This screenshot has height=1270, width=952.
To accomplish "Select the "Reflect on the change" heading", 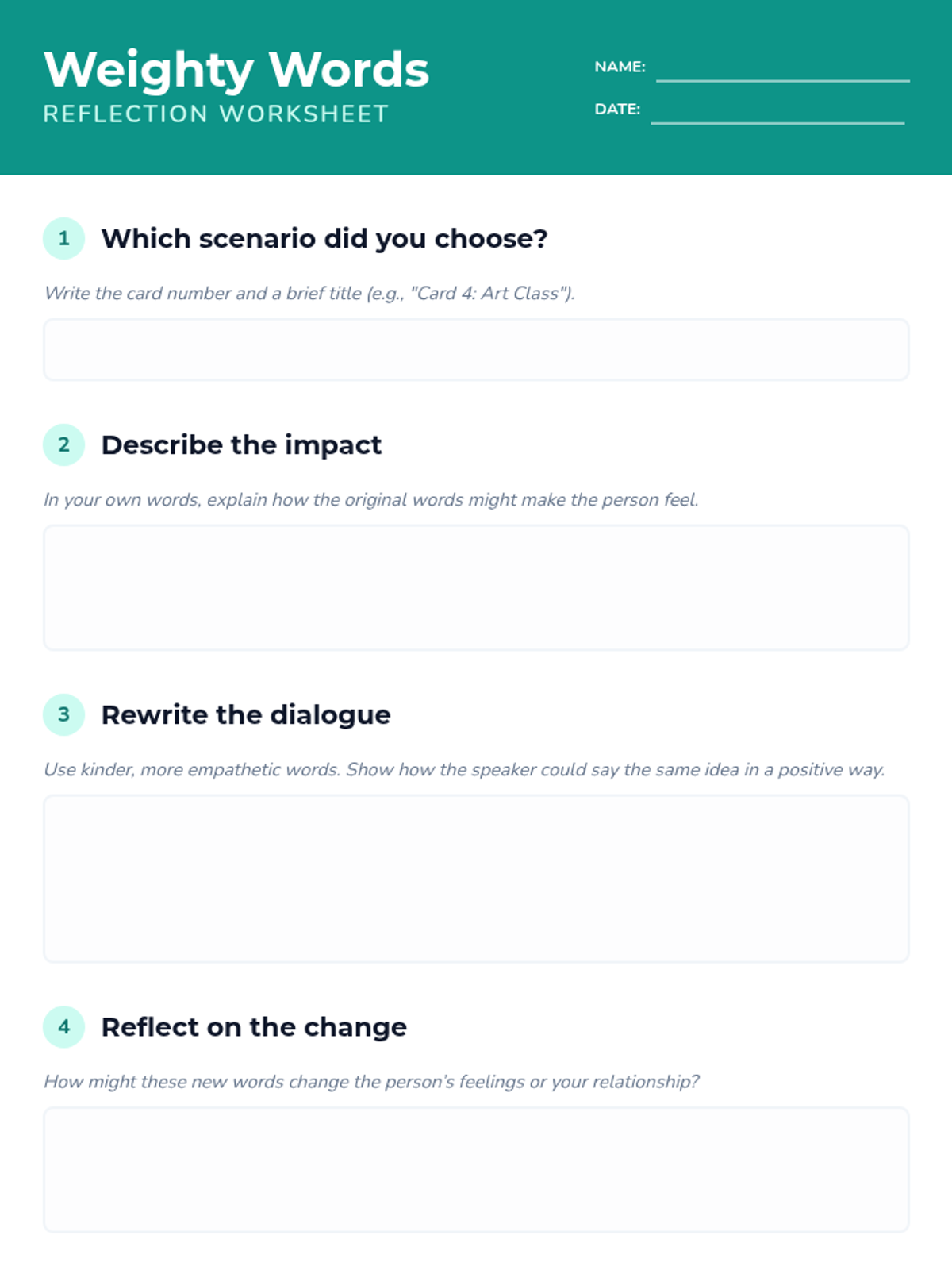I will [x=254, y=1026].
